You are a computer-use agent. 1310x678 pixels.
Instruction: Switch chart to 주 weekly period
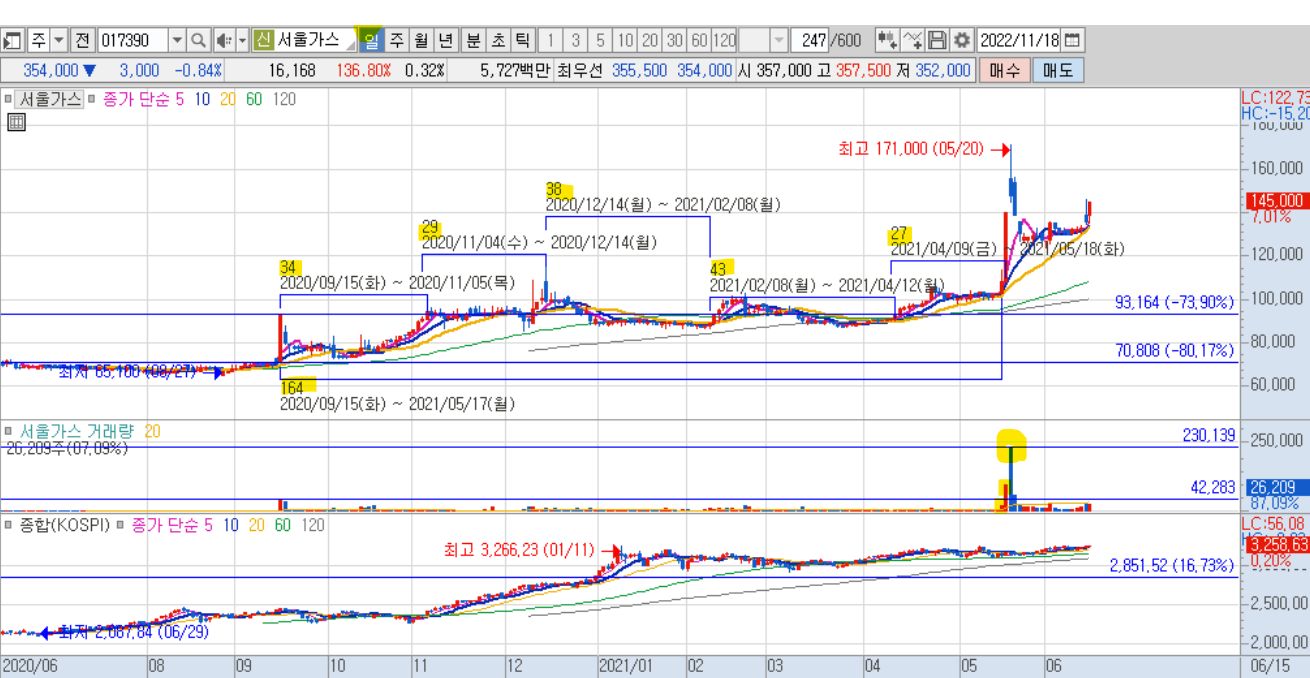coord(396,40)
